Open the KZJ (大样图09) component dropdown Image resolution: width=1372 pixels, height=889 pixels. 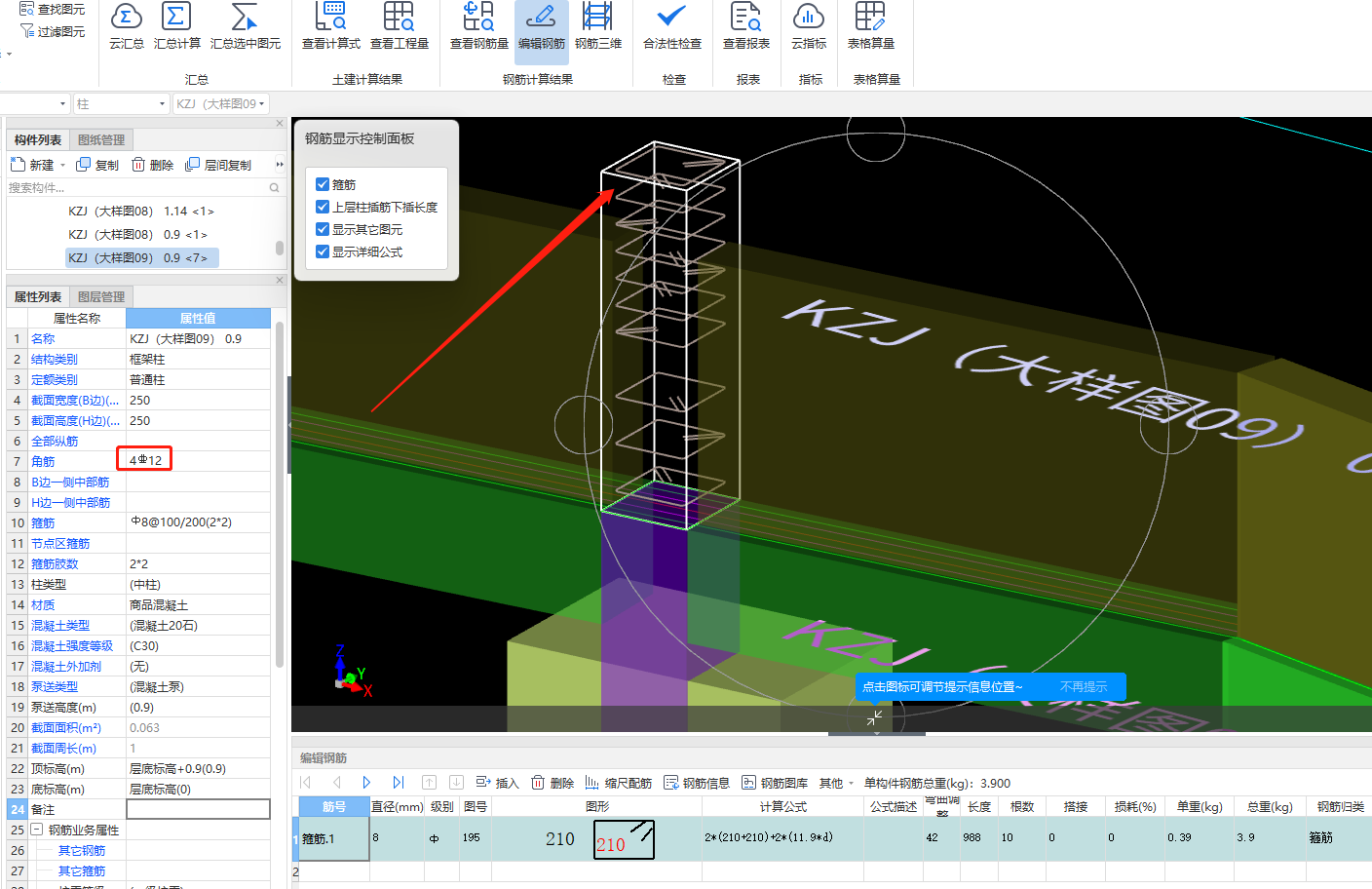[221, 103]
